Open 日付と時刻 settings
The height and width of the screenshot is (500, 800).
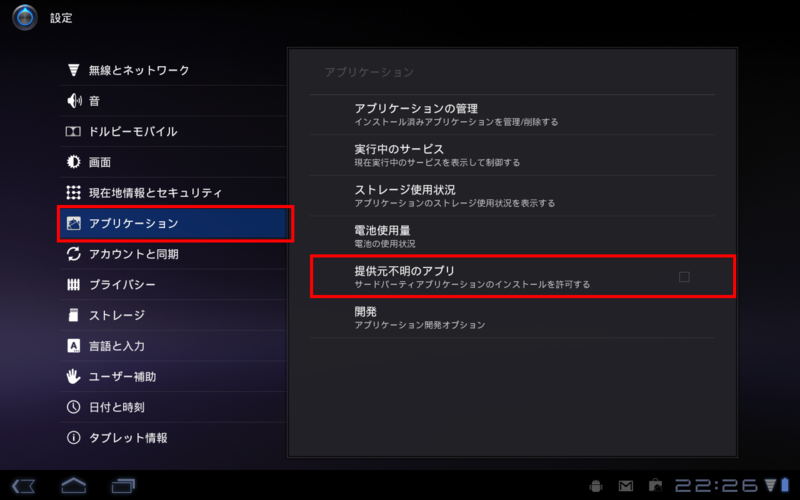pyautogui.click(x=173, y=407)
